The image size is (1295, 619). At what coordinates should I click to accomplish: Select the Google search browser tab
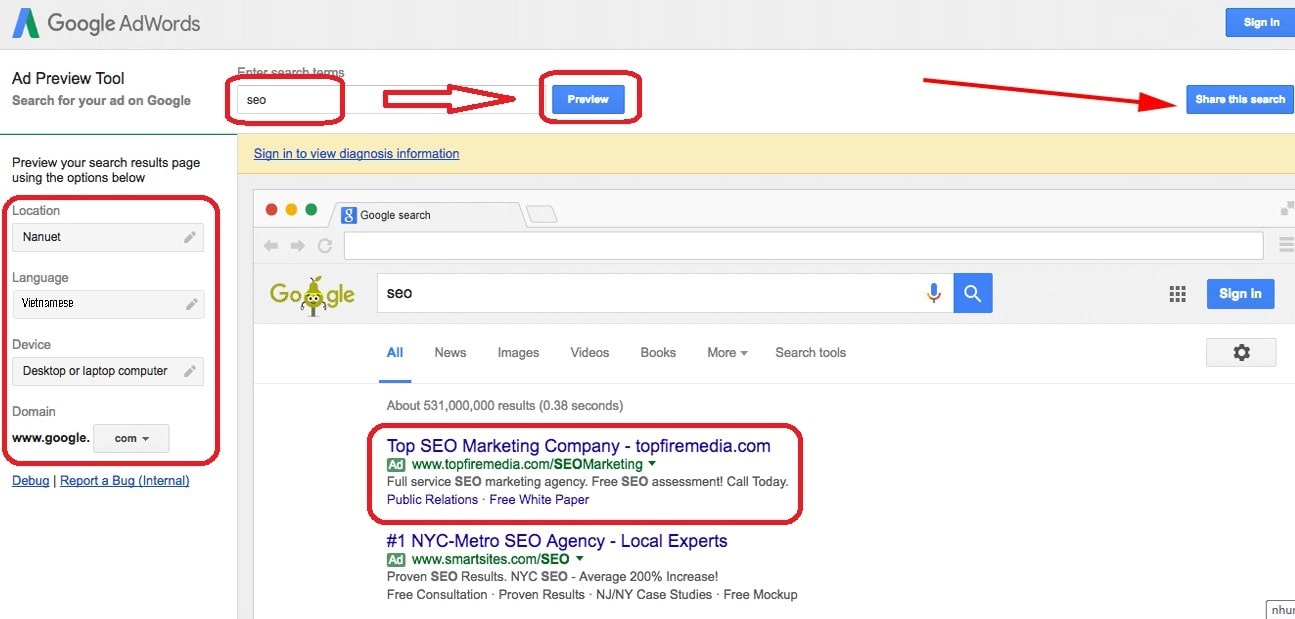[425, 215]
